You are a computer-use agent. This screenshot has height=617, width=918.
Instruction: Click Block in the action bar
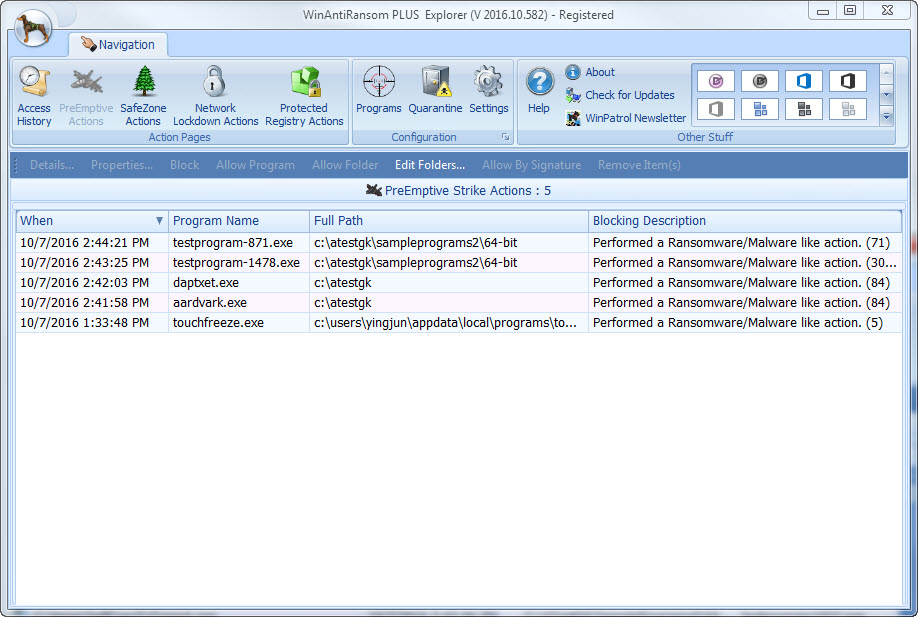[185, 165]
